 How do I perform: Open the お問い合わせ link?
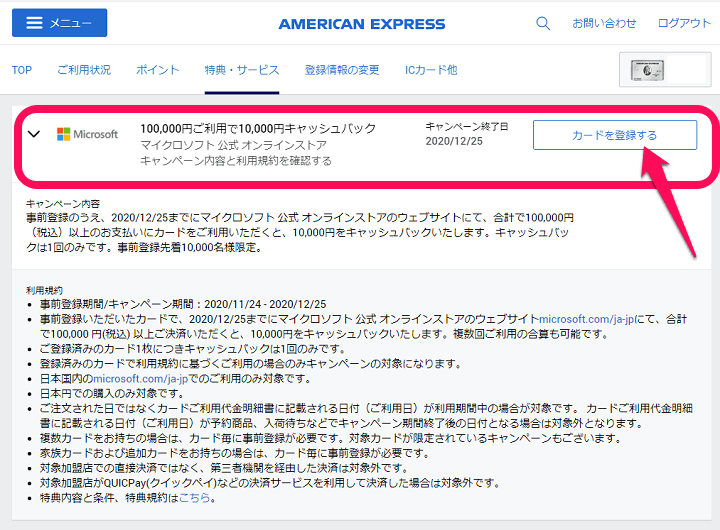point(604,23)
